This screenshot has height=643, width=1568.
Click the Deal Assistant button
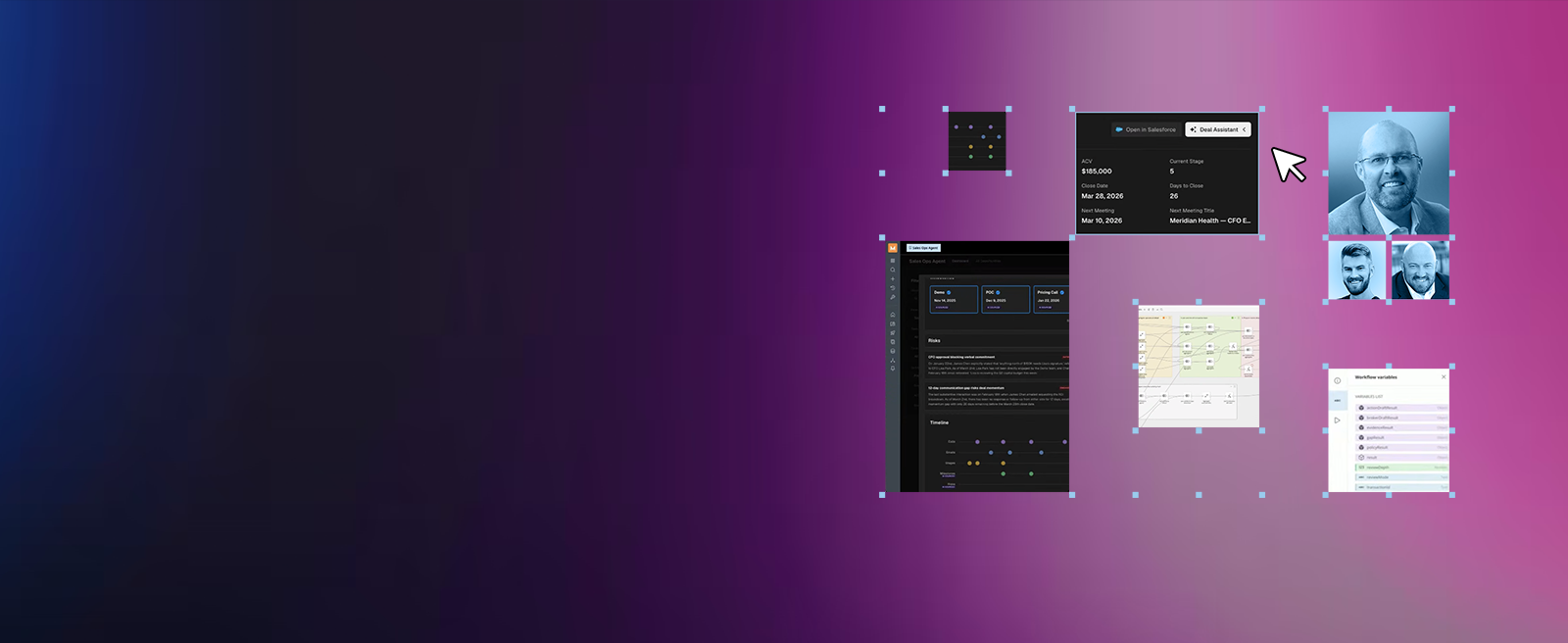(x=1218, y=129)
